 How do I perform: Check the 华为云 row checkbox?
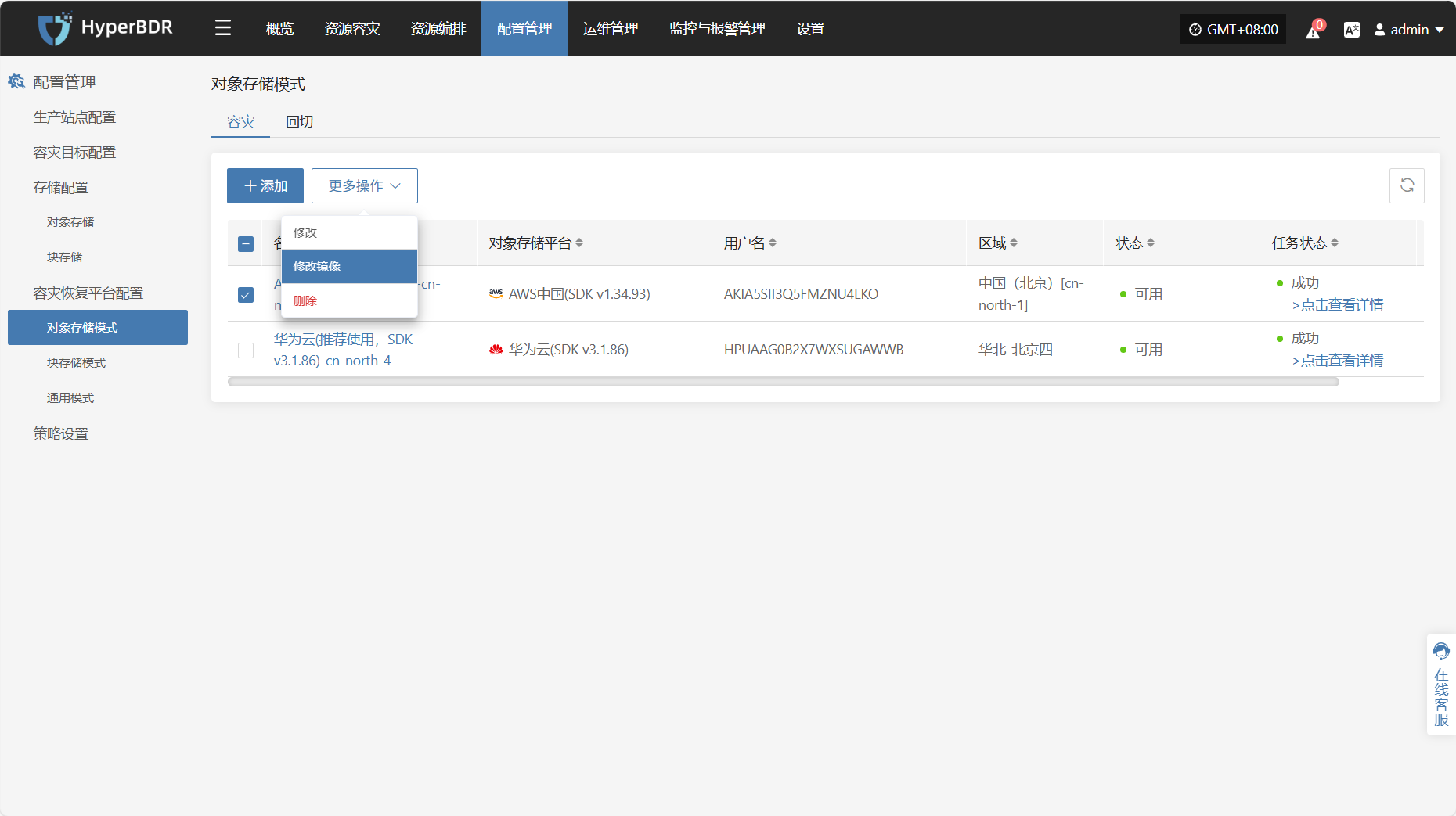point(246,350)
